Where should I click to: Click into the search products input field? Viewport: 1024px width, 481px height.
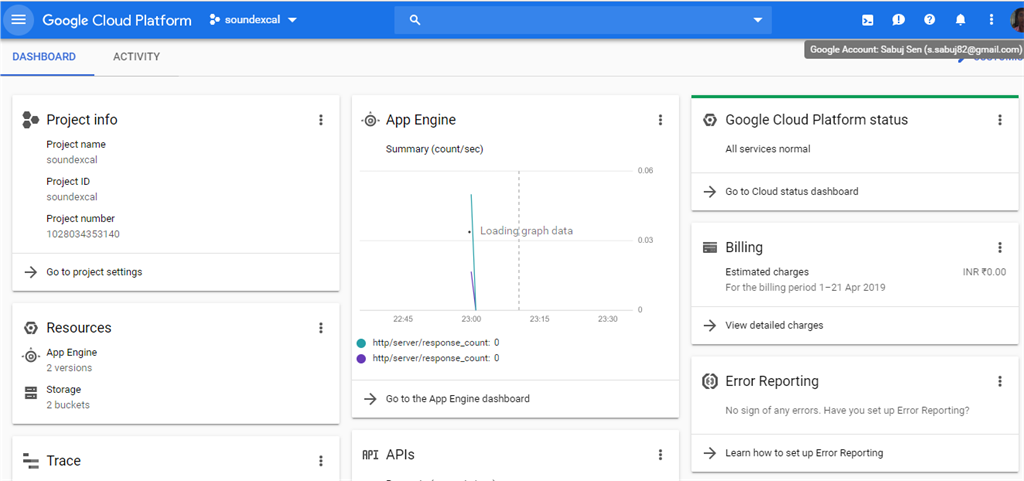(x=580, y=20)
